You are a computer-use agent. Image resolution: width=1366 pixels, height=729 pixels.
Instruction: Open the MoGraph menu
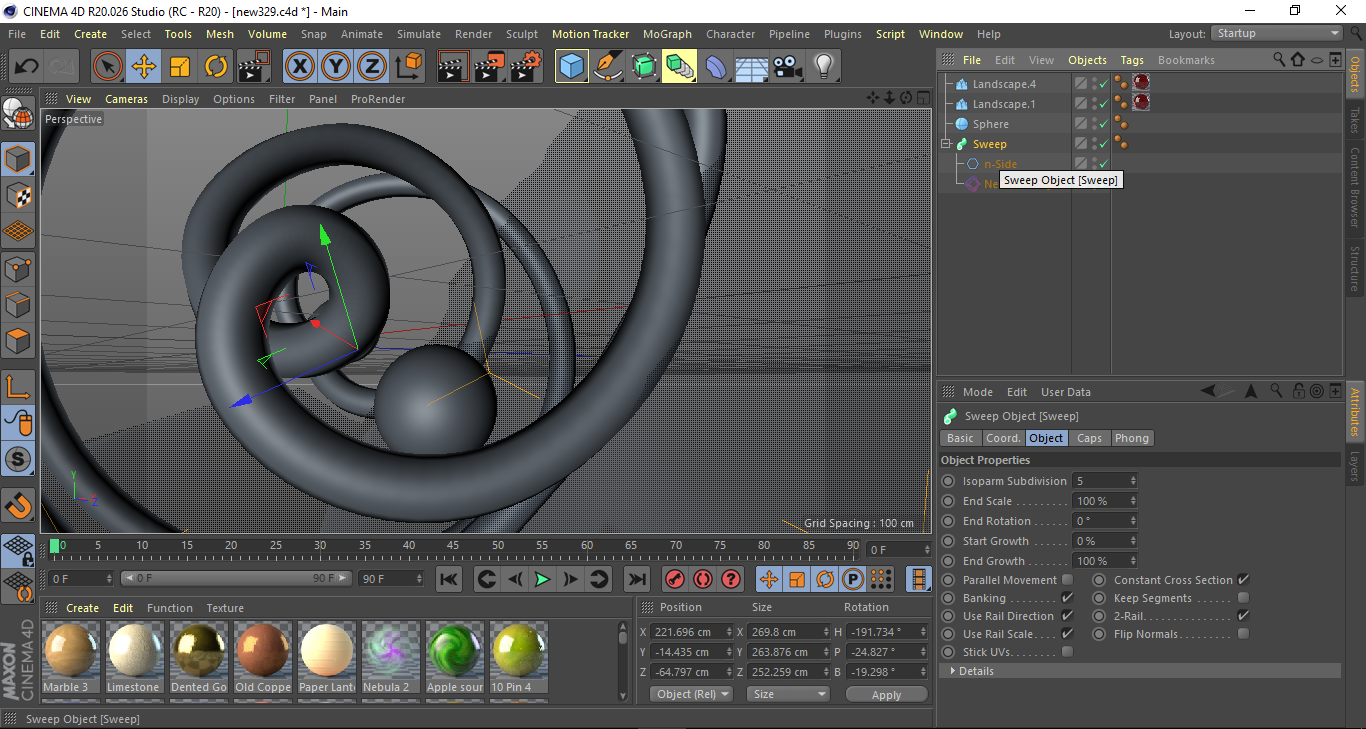(667, 34)
